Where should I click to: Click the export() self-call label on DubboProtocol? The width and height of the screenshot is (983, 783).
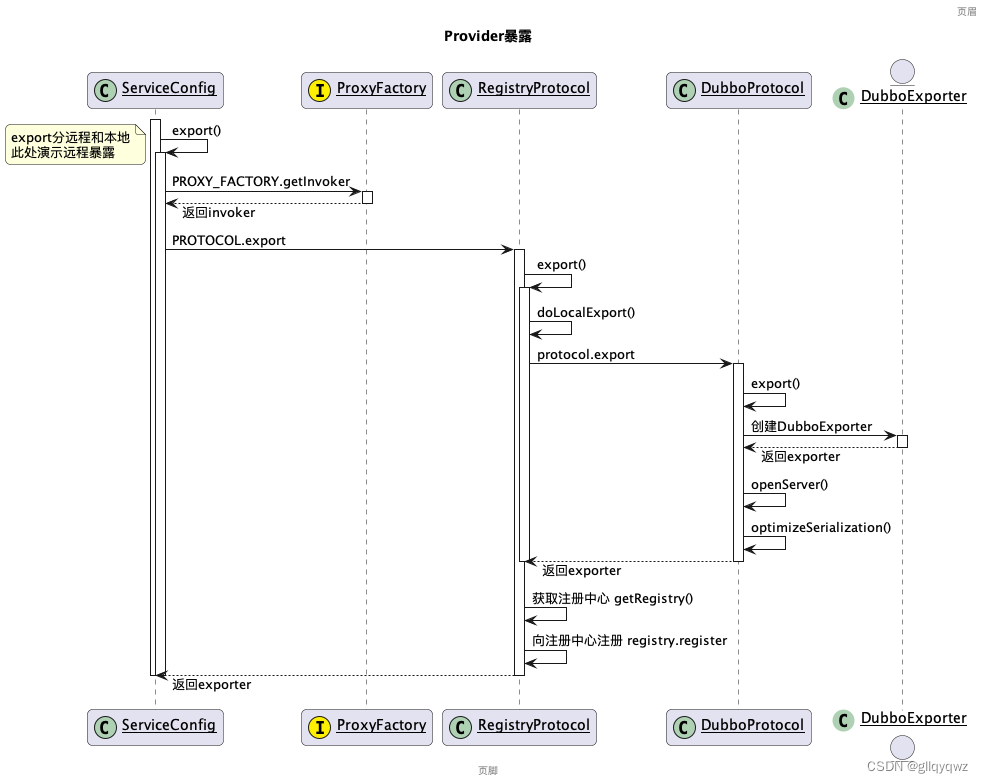point(775,384)
